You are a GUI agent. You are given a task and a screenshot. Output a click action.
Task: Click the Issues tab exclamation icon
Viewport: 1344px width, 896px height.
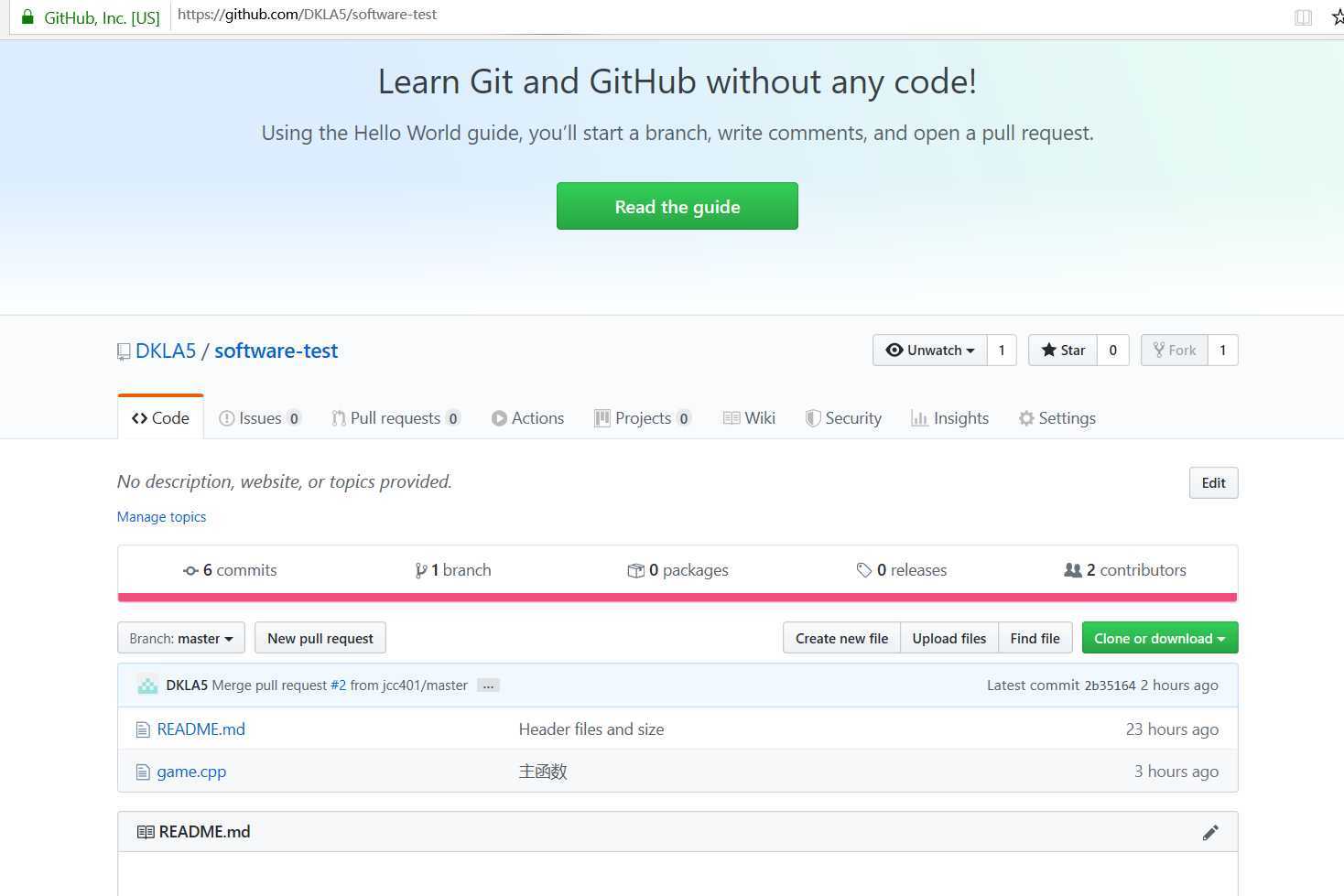point(226,418)
